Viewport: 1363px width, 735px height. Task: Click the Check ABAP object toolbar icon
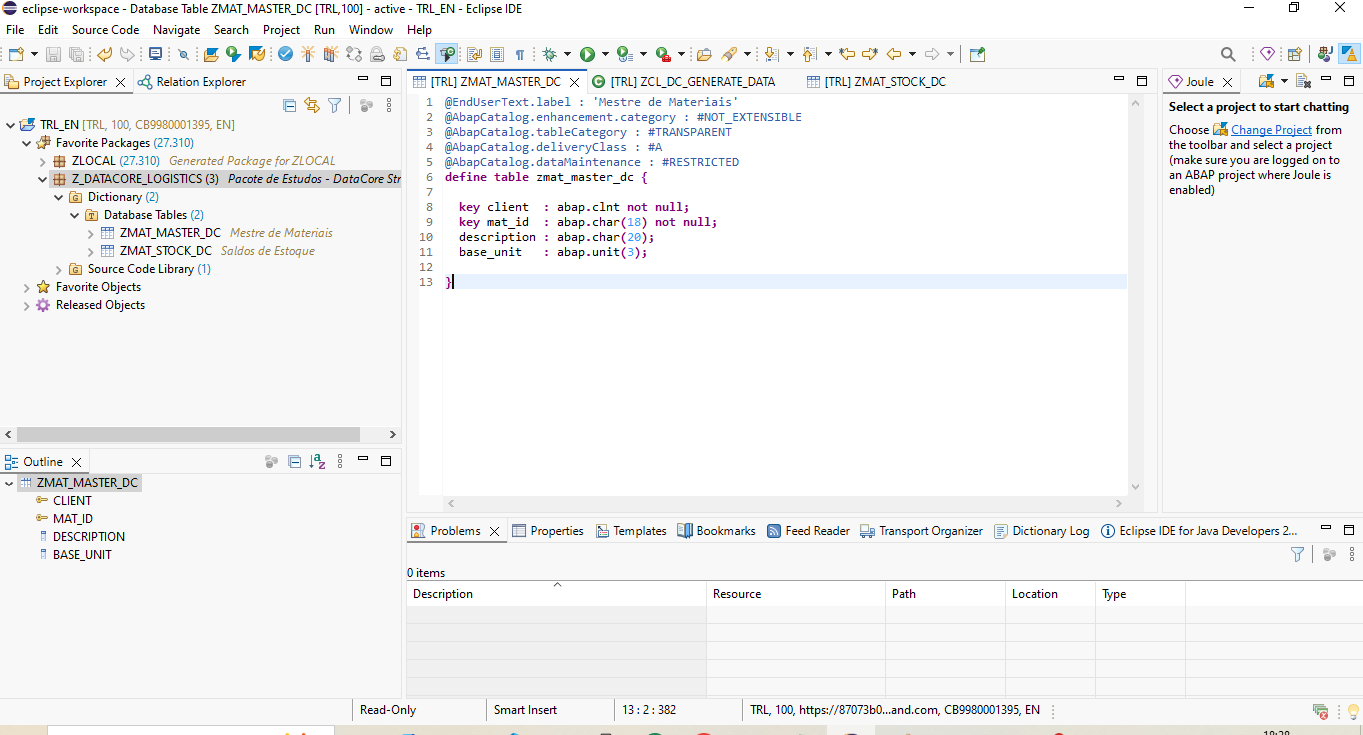click(x=286, y=54)
